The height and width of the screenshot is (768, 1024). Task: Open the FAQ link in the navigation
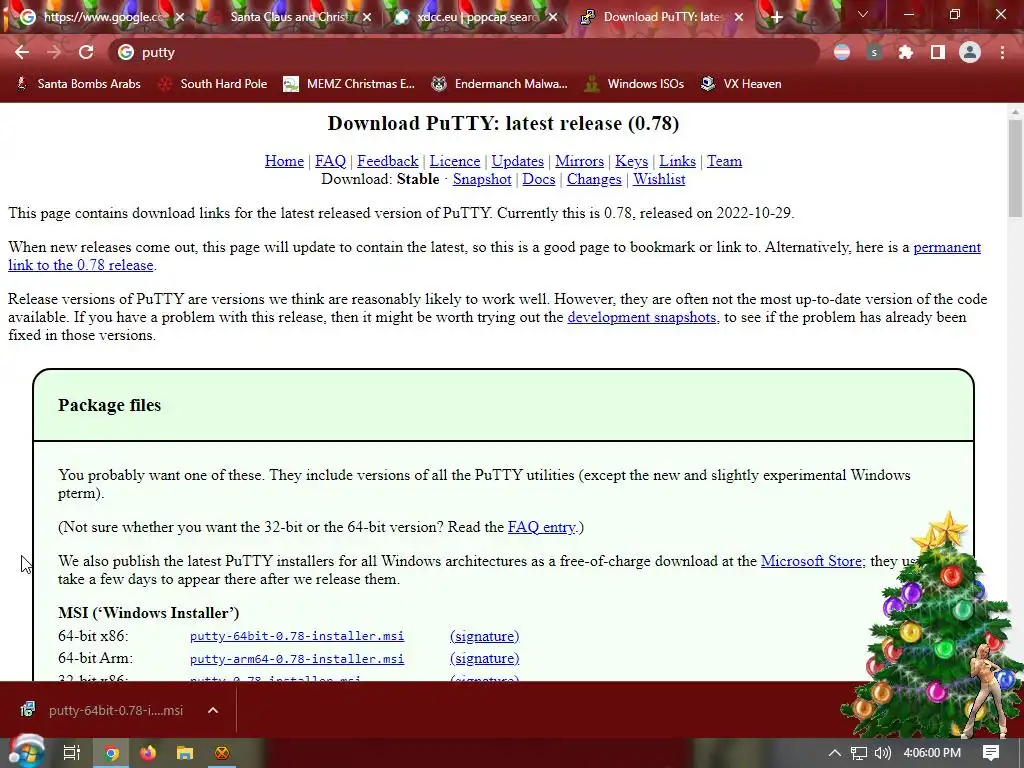coord(330,161)
